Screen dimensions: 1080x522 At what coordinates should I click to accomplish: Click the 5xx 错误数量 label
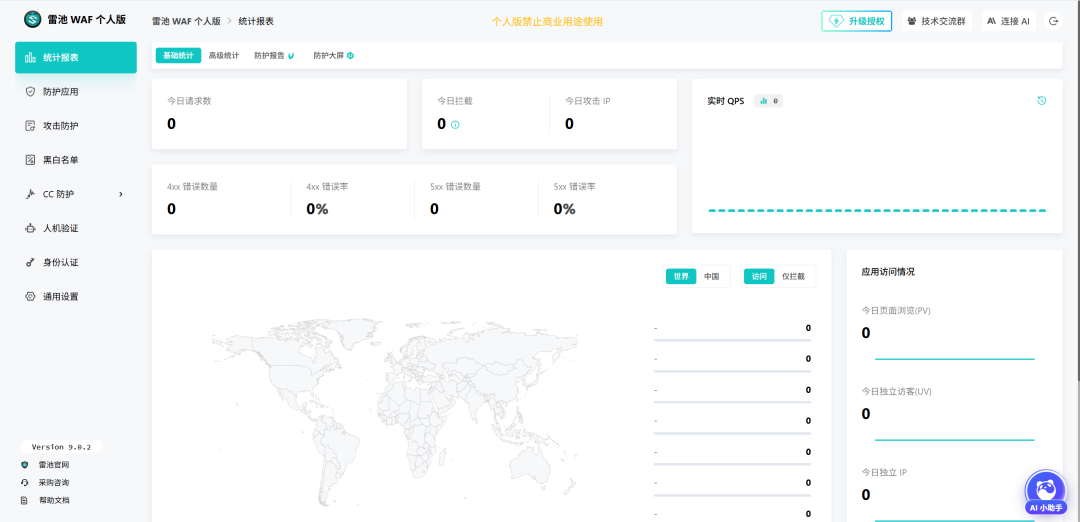point(455,186)
